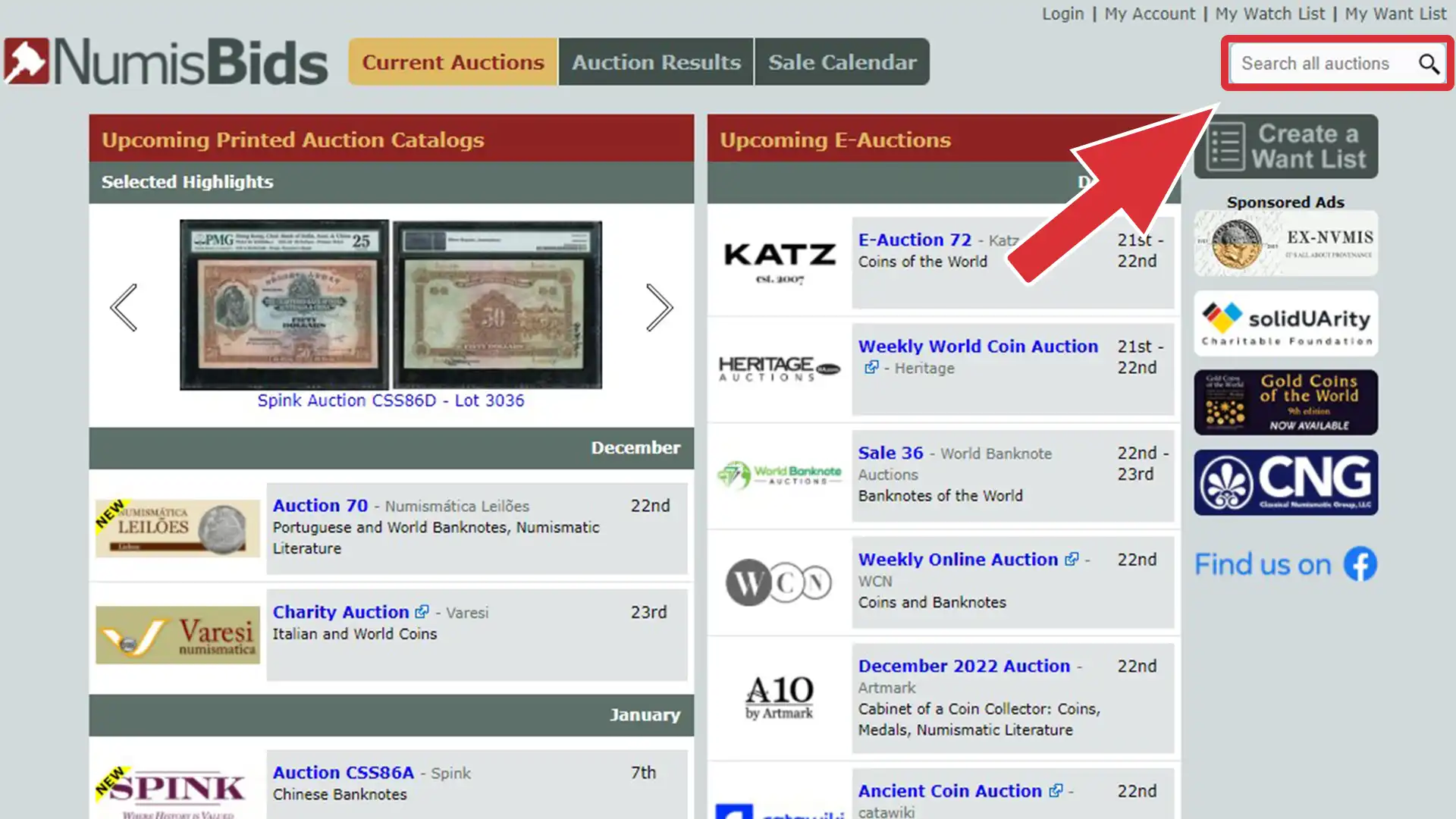The height and width of the screenshot is (819, 1456).
Task: Click Create a Want List button
Action: pos(1286,146)
